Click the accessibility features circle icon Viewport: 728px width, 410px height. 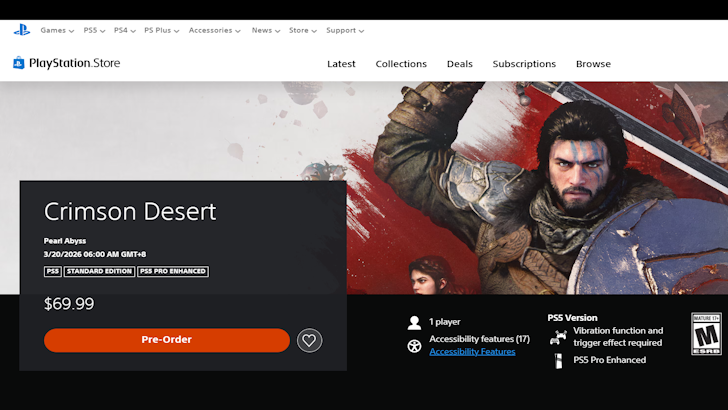point(414,346)
